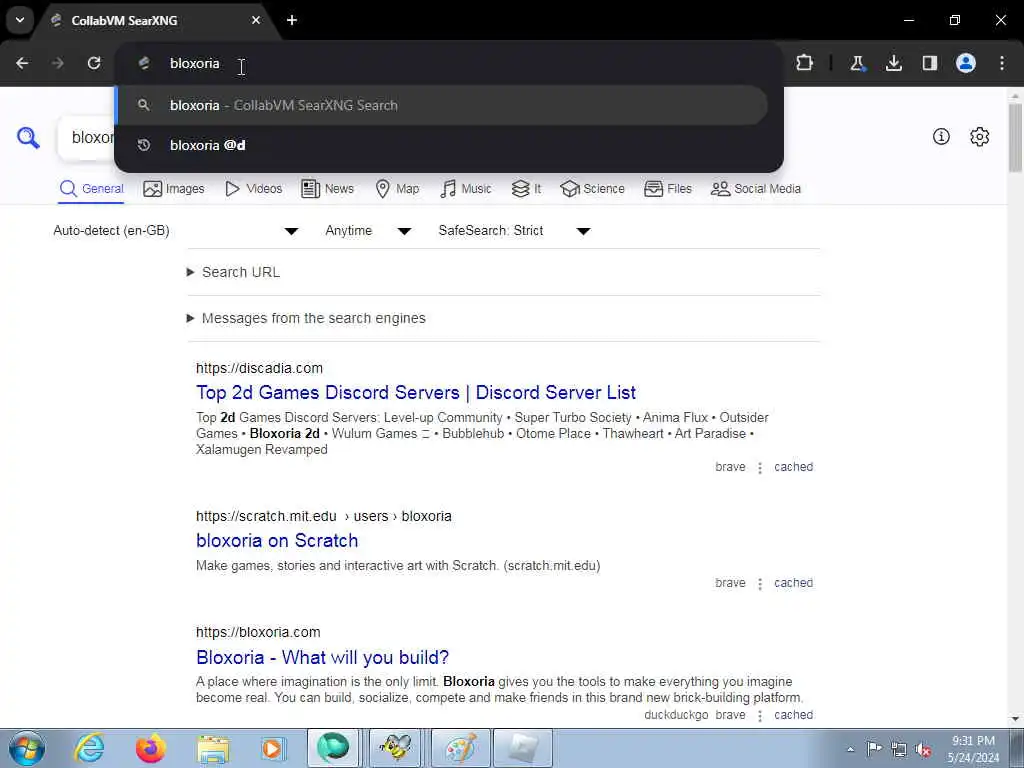Open Windows Media Player on taskbar
Screen dimensions: 1024x768
[x=272, y=748]
